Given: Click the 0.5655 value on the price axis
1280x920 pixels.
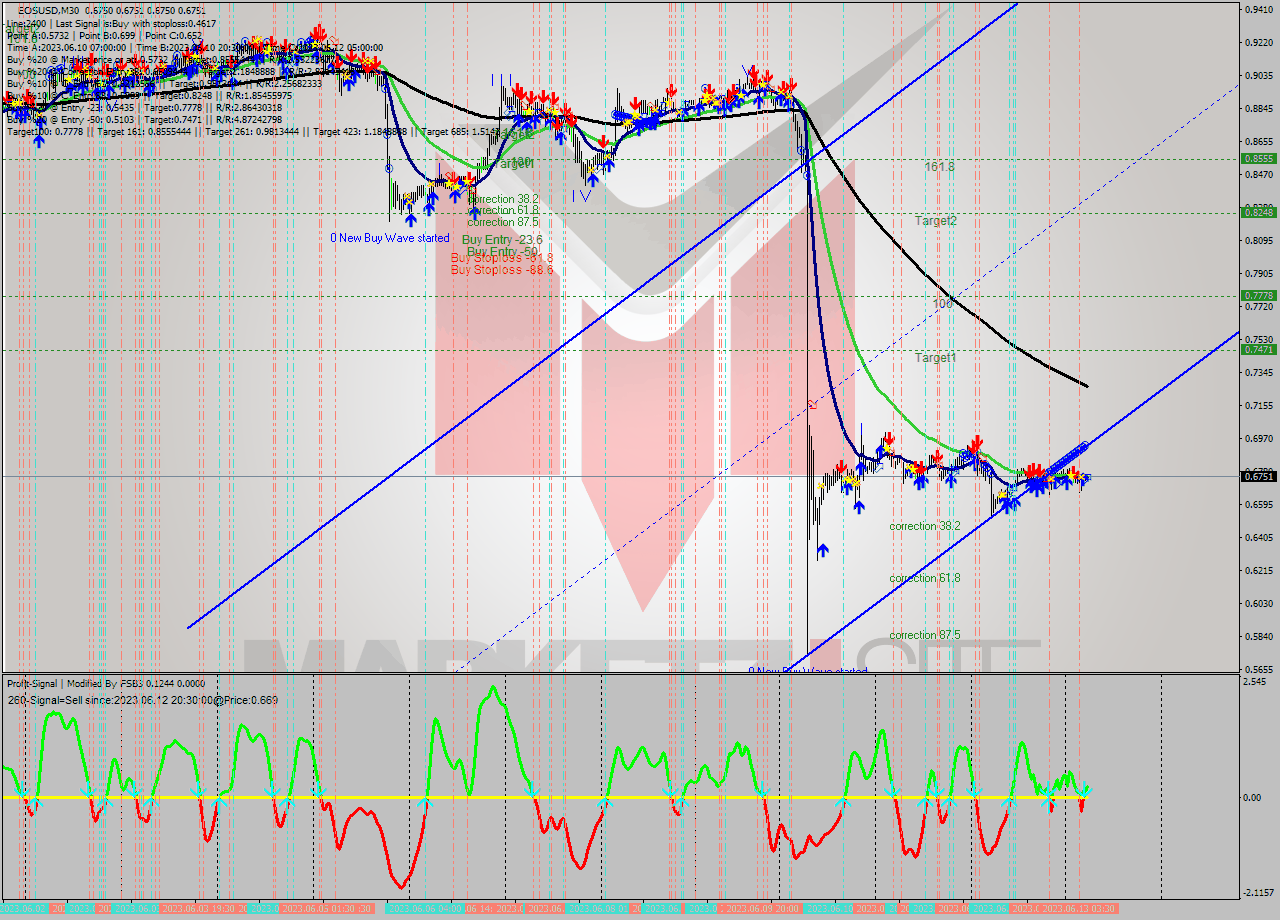Looking at the screenshot, I should click(1257, 669).
